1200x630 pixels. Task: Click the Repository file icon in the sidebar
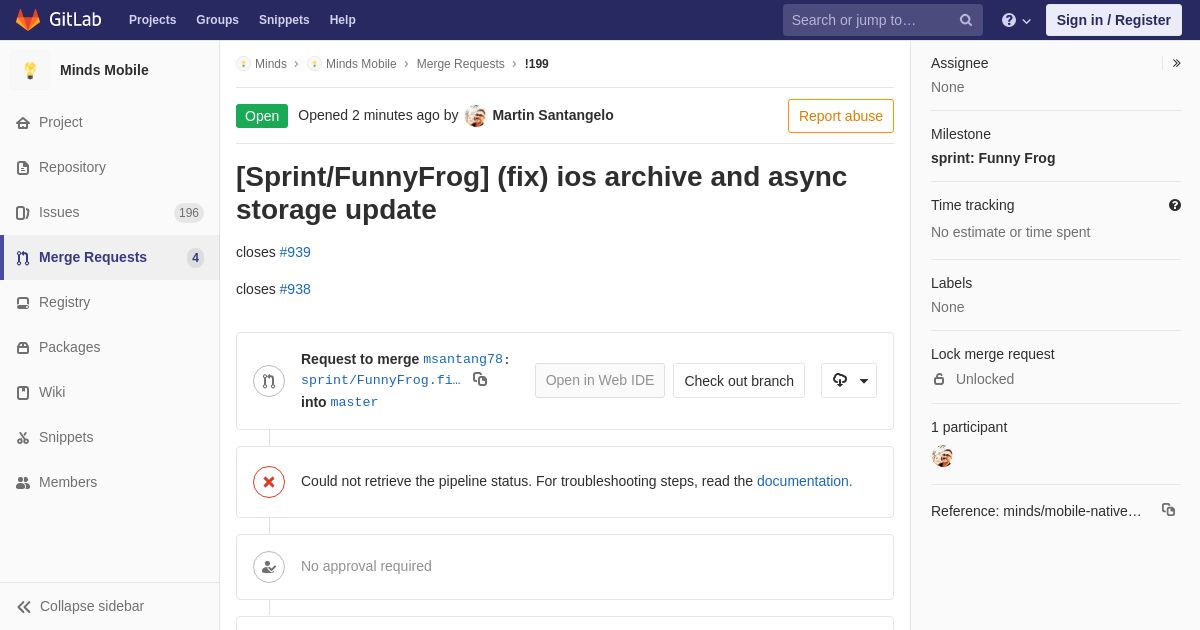pos(23,168)
